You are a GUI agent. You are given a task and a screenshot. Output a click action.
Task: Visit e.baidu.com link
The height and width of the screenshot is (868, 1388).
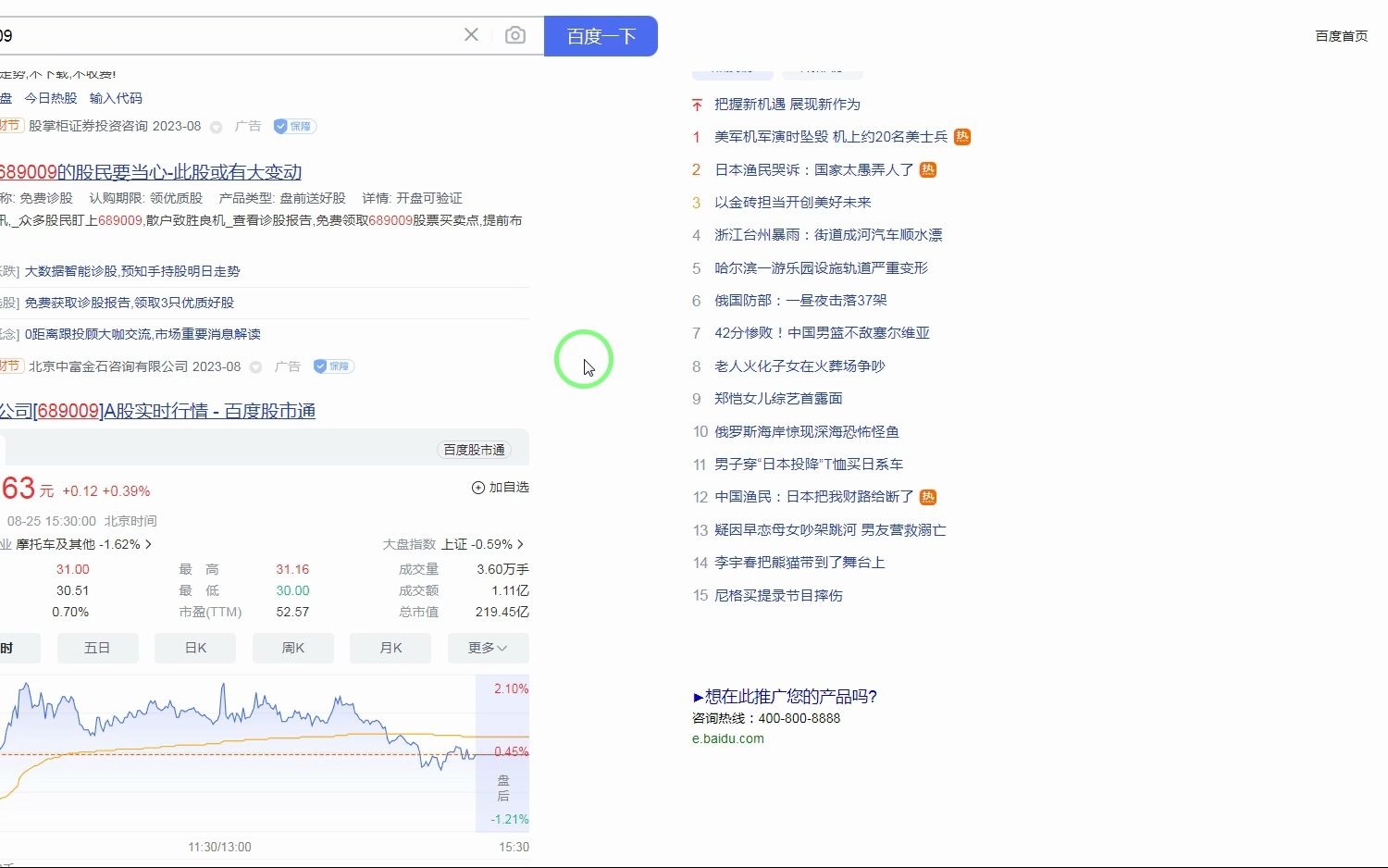[x=728, y=739]
